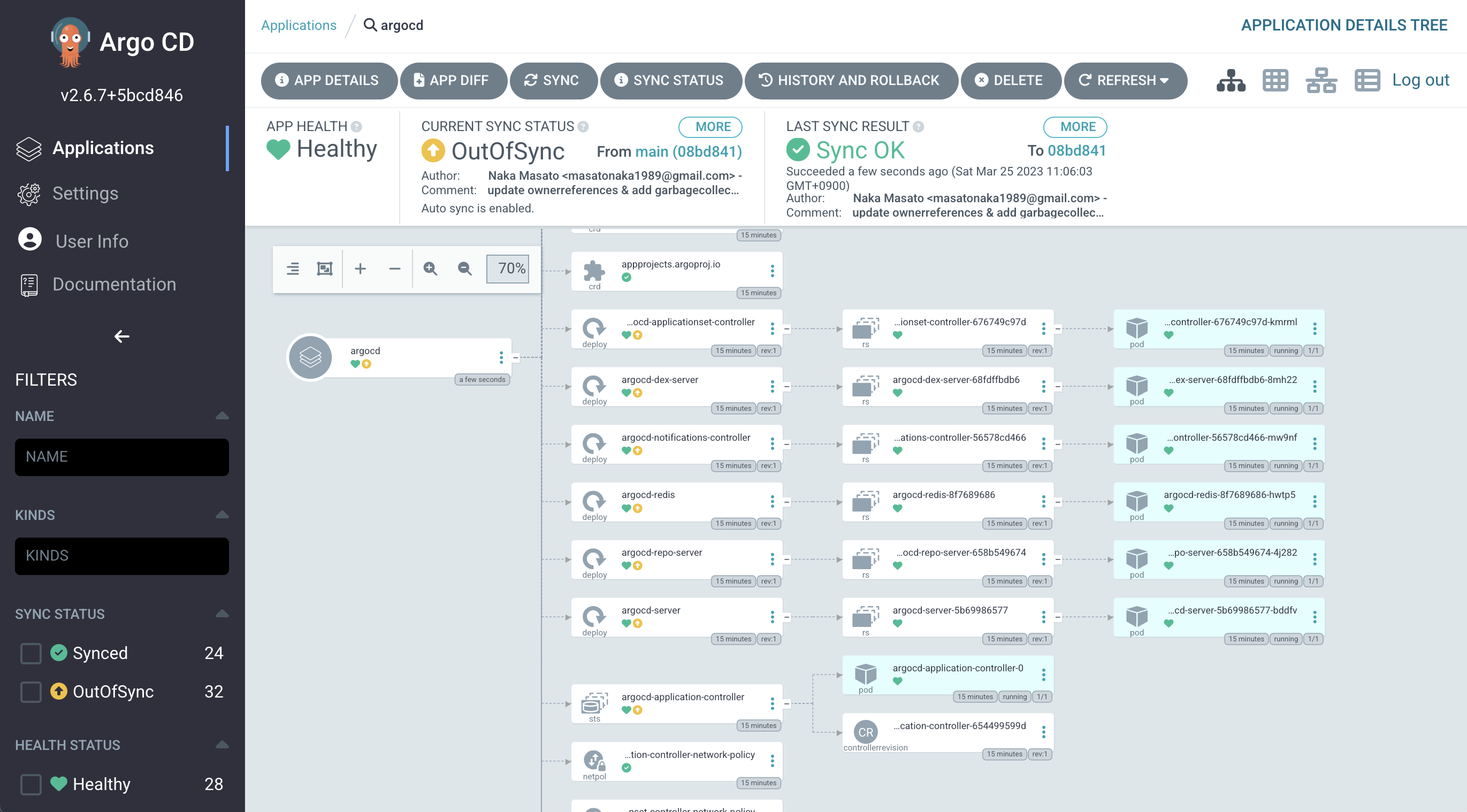This screenshot has height=812, width=1467.
Task: Open the 08bd841 link under Sync OK
Action: 1077,150
